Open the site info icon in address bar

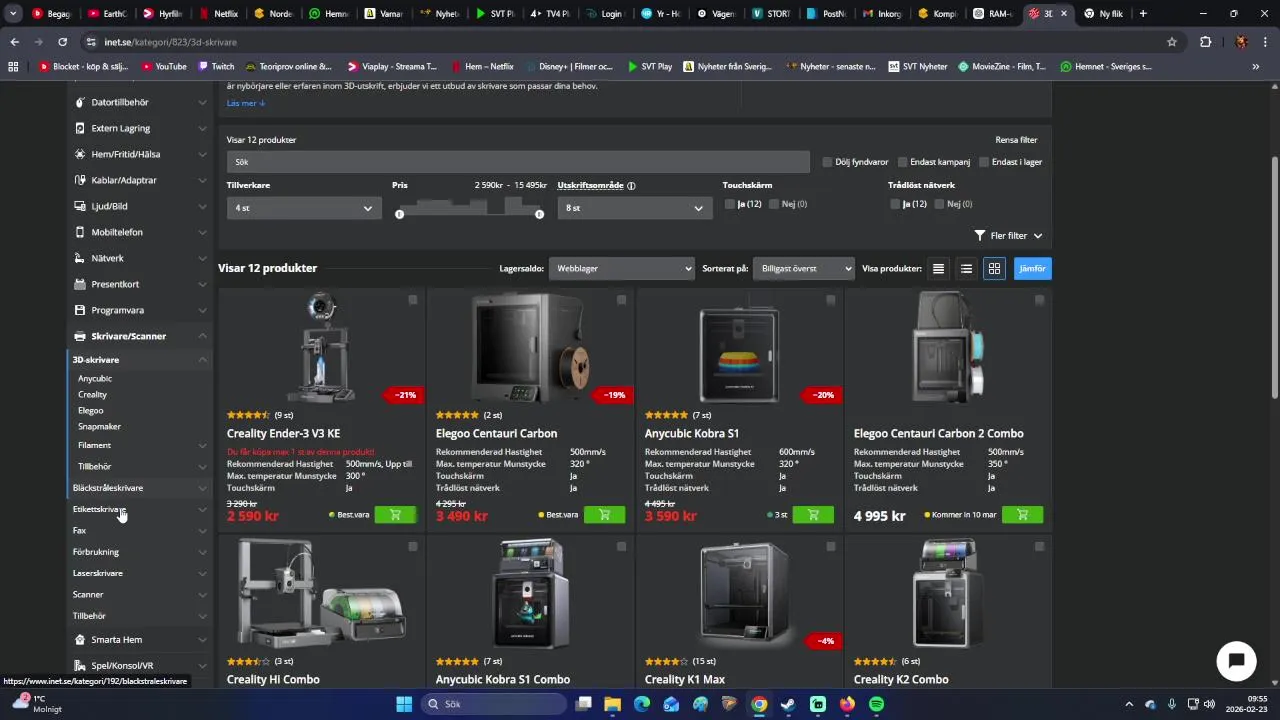click(92, 42)
